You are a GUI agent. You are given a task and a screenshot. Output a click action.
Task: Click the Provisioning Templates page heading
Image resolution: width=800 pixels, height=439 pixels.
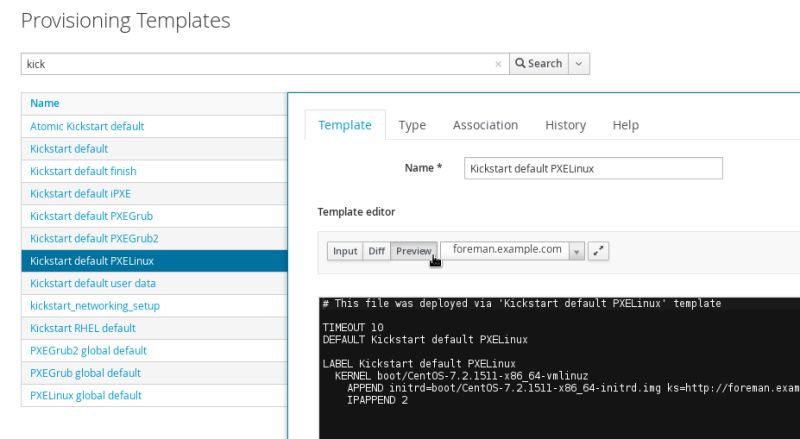tap(126, 21)
